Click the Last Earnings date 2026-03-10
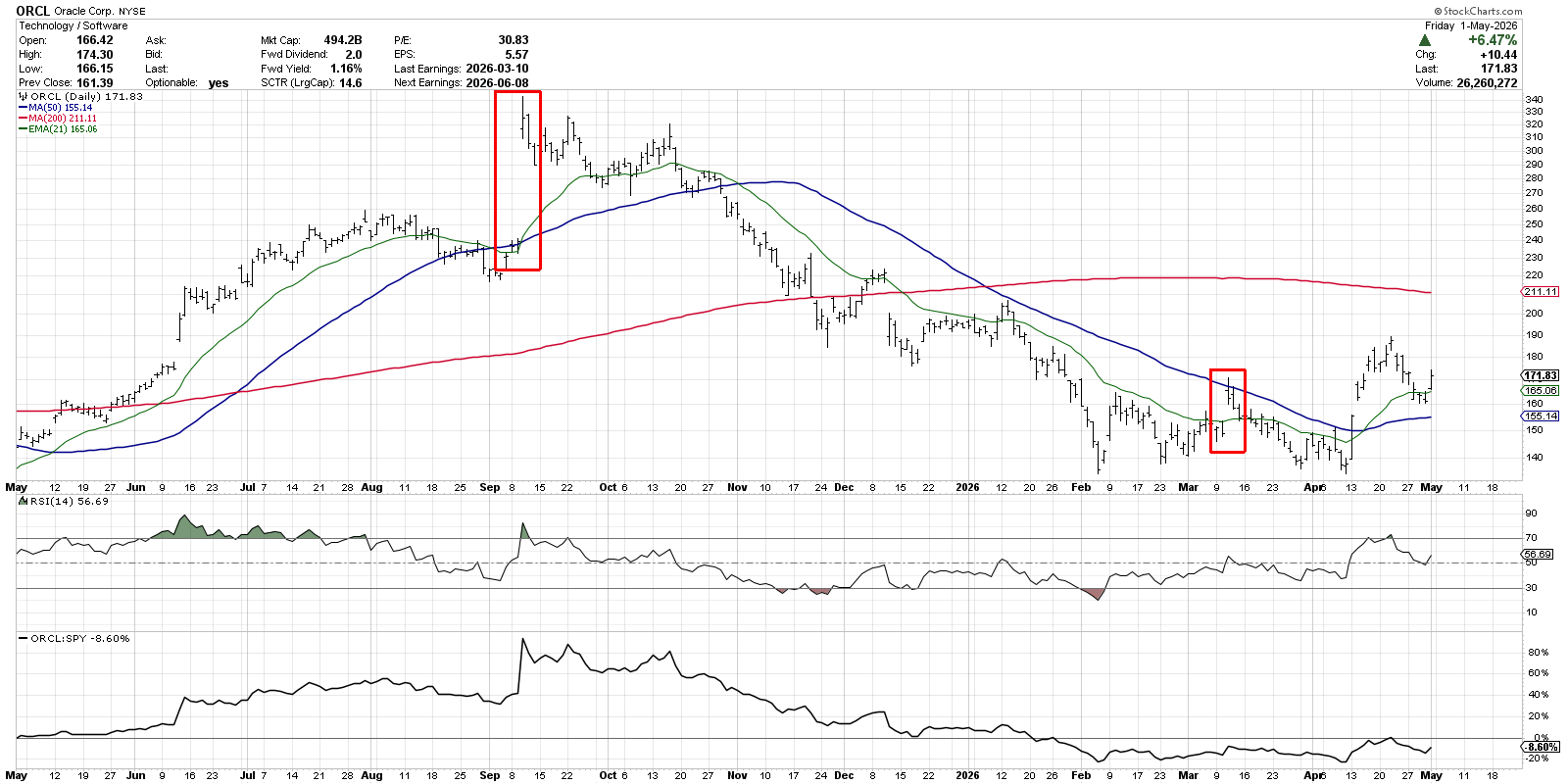The height and width of the screenshot is (784, 1568). (497, 69)
